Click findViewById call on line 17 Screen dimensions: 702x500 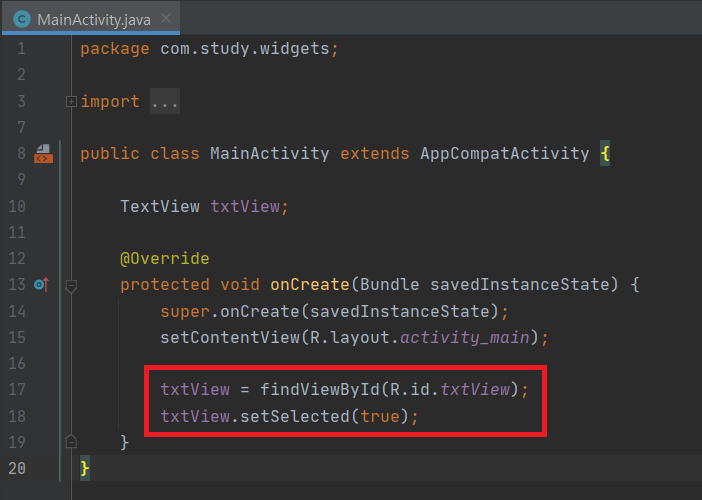(x=320, y=389)
